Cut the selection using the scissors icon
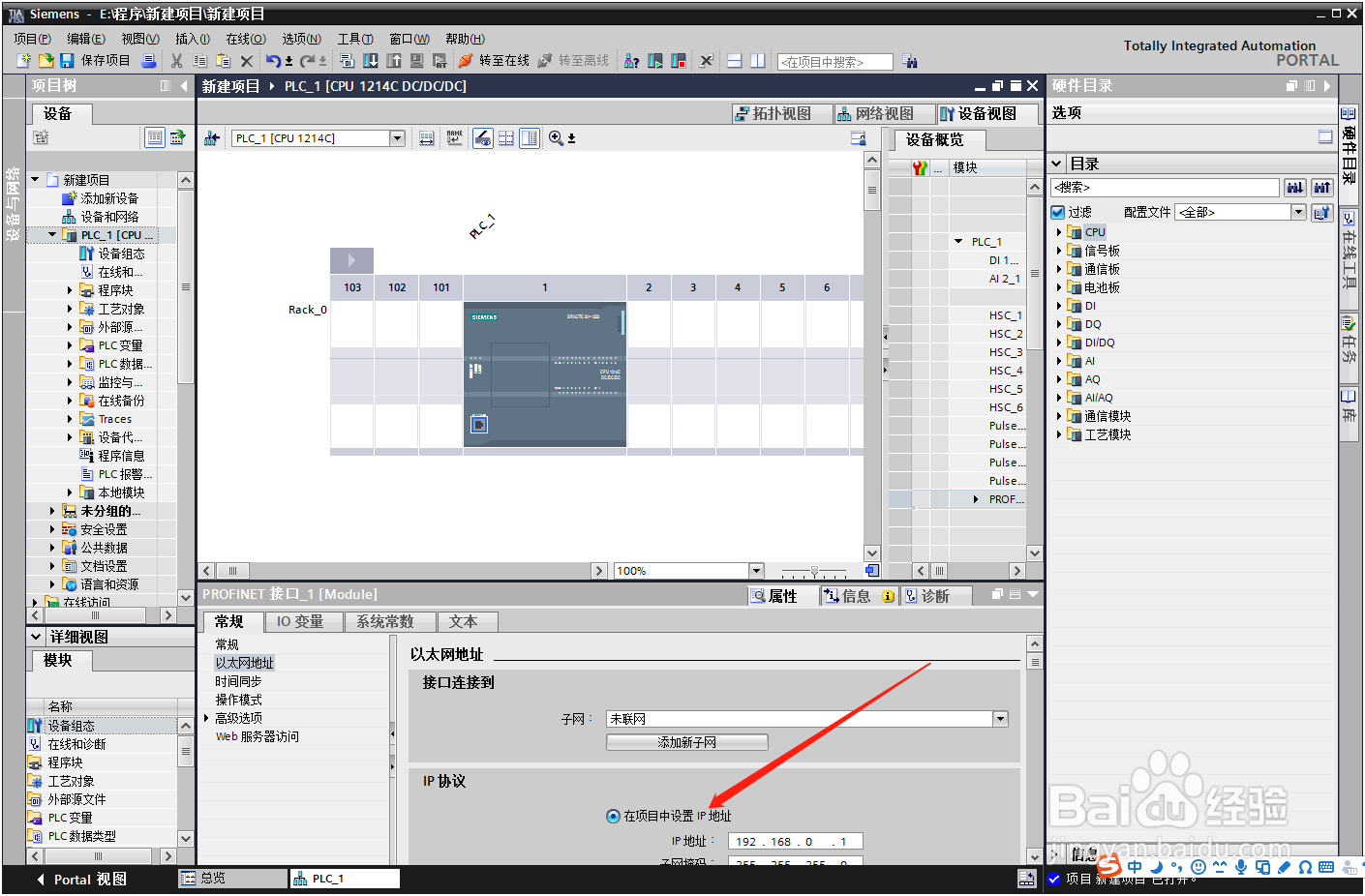 coord(177,61)
